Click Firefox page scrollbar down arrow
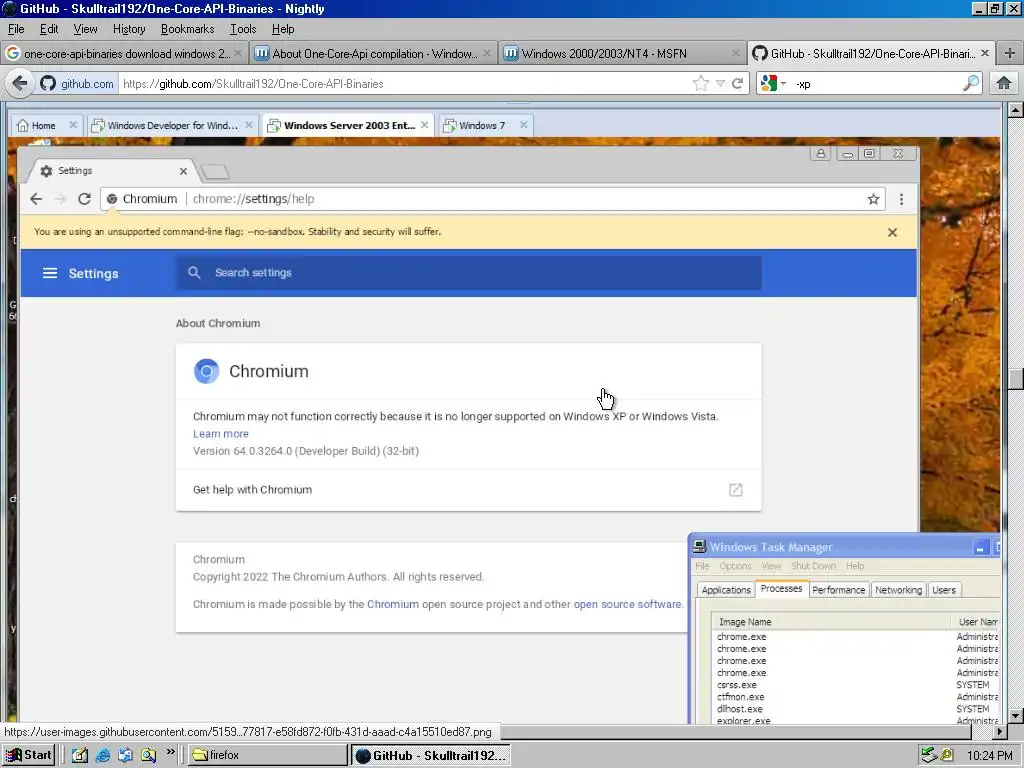 coord(1015,716)
